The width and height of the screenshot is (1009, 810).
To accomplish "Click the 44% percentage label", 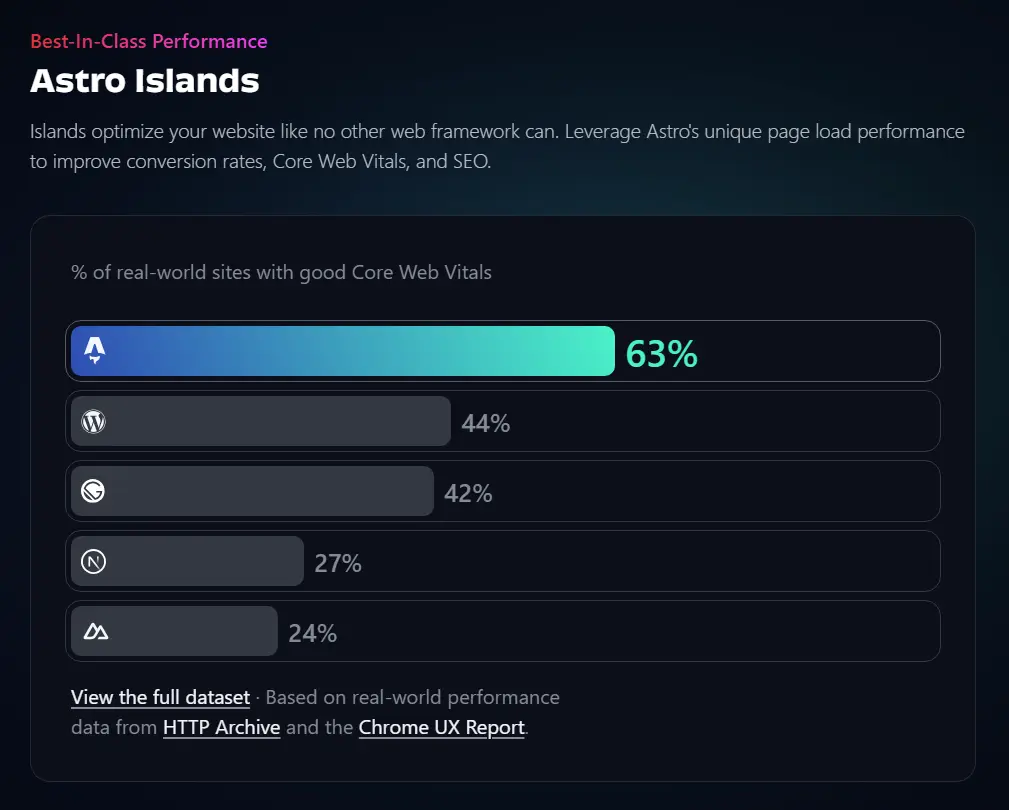I will point(486,423).
